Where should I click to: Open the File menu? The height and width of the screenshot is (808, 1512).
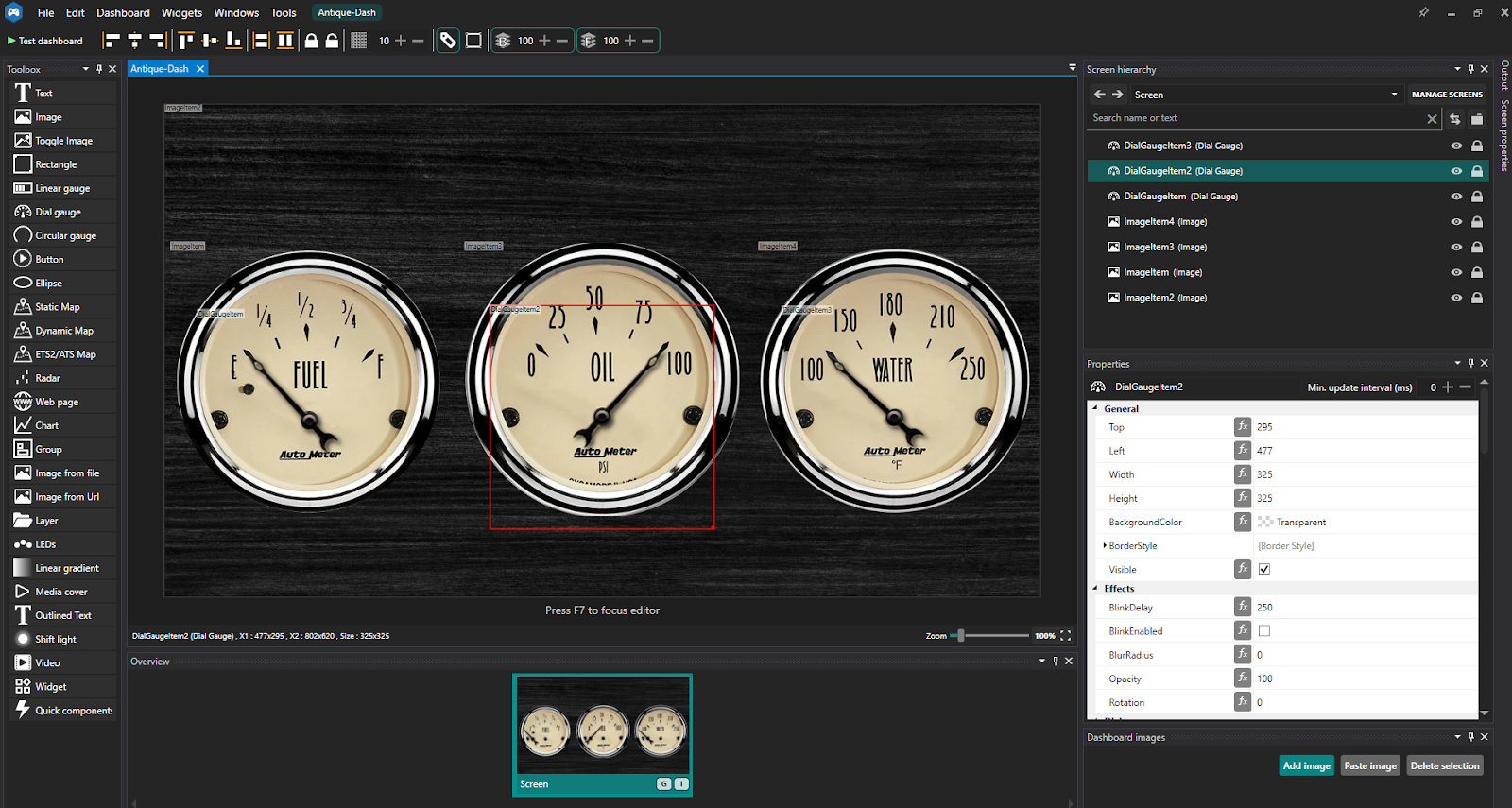(45, 12)
